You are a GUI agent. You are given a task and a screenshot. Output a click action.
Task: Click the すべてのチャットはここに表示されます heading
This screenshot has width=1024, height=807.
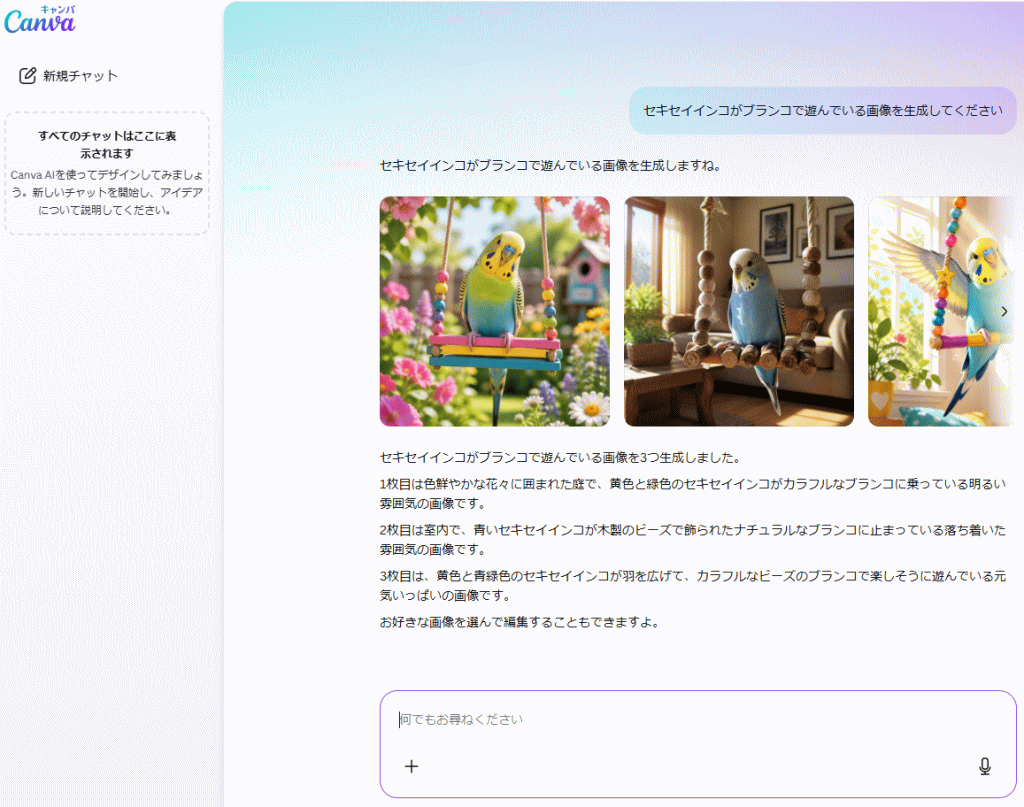tap(107, 144)
